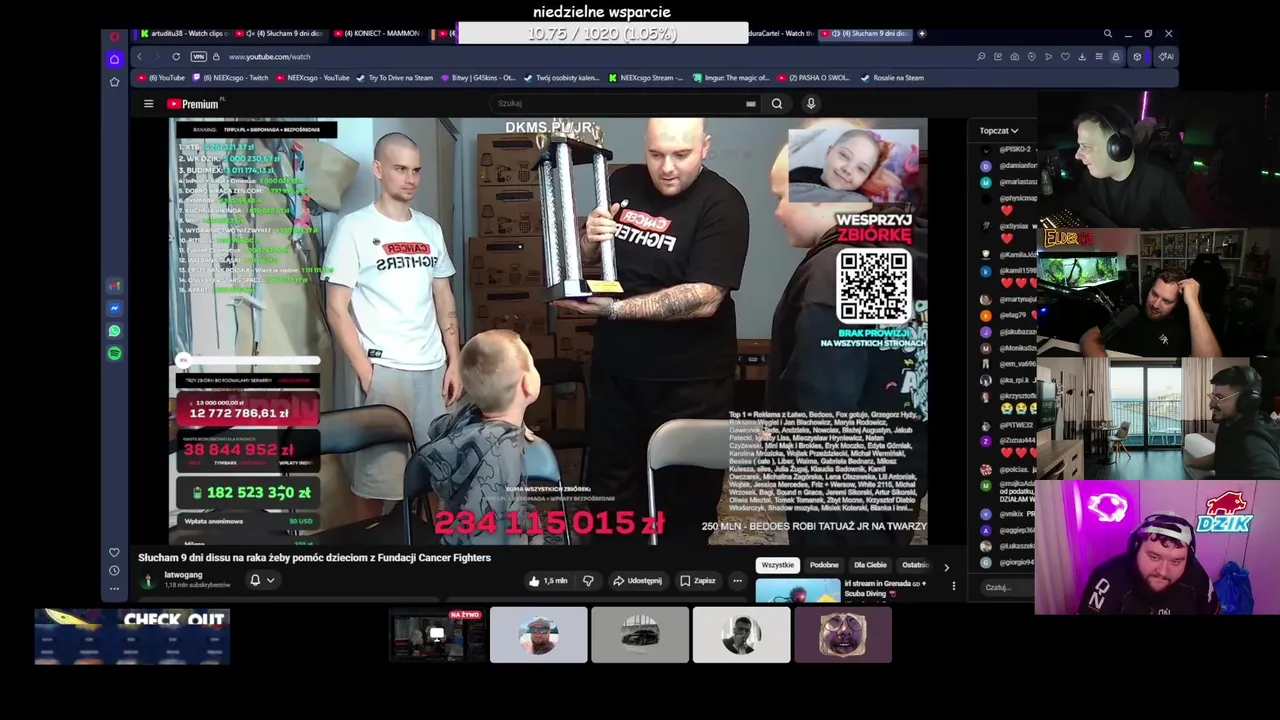This screenshot has height=720, width=1280.
Task: Expand the Top chat dropdown
Action: tap(998, 131)
